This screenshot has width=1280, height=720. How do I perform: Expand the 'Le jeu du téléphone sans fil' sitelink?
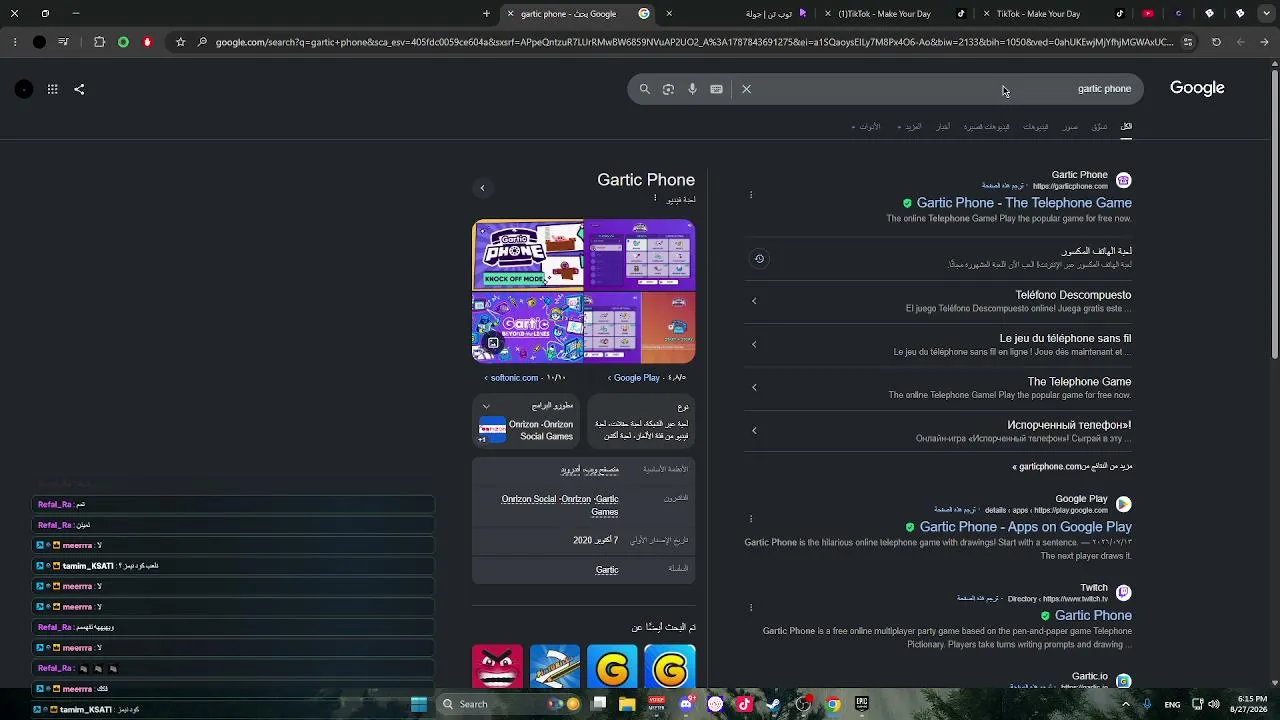tap(754, 344)
